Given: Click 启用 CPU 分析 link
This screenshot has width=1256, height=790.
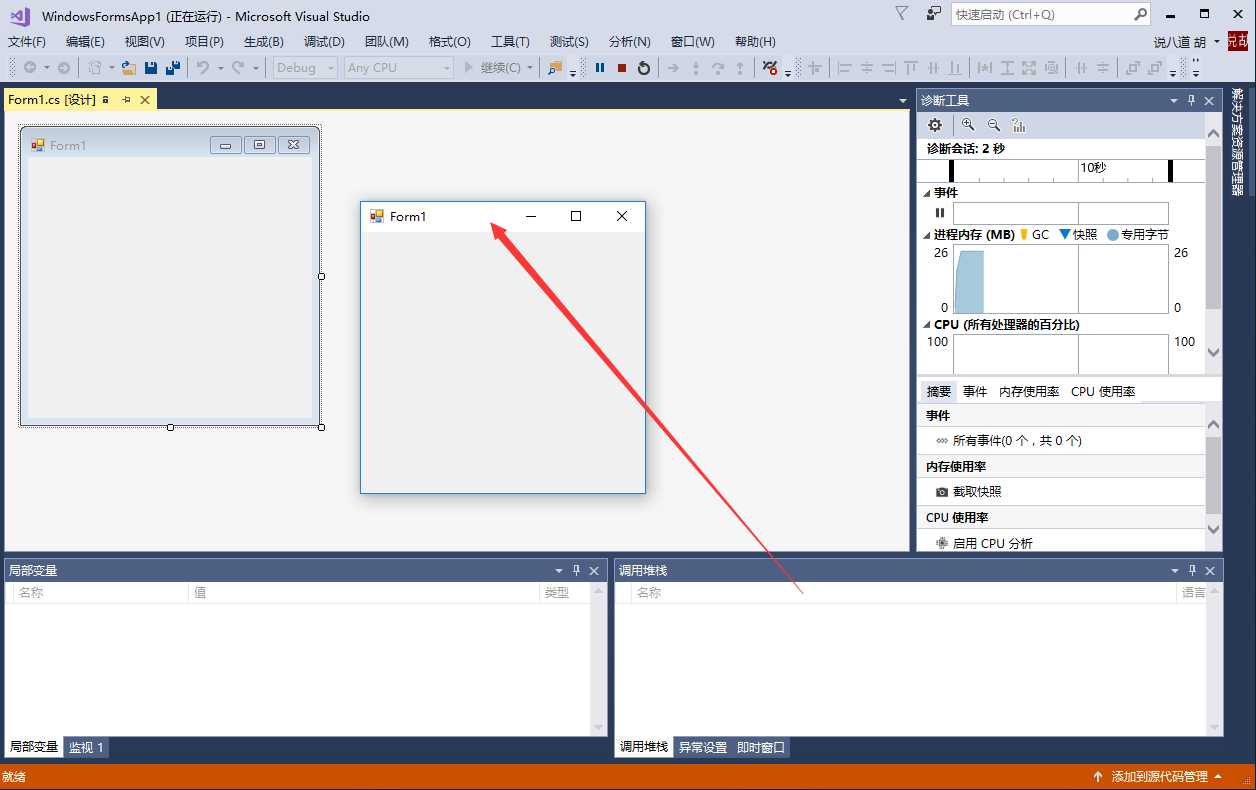Looking at the screenshot, I should 993,543.
